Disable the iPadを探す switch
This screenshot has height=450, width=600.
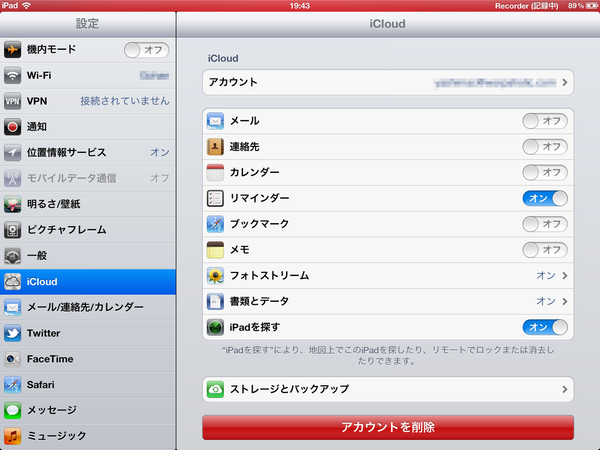545,327
